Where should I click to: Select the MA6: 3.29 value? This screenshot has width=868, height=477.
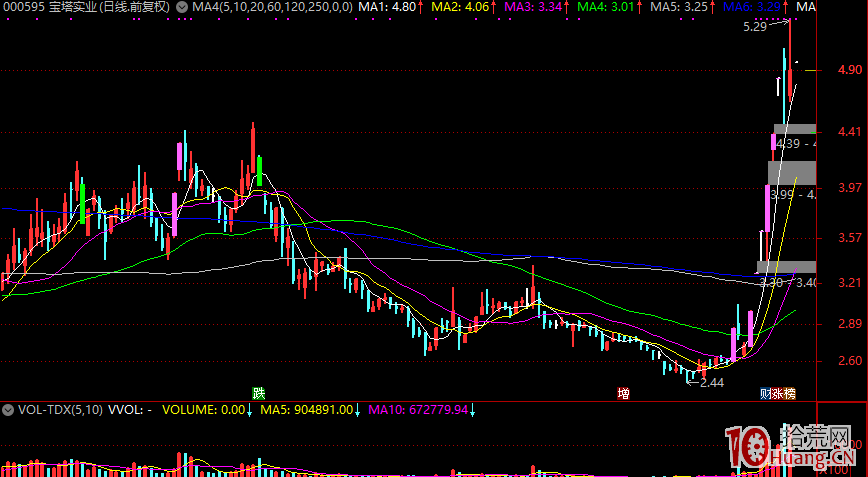click(752, 7)
